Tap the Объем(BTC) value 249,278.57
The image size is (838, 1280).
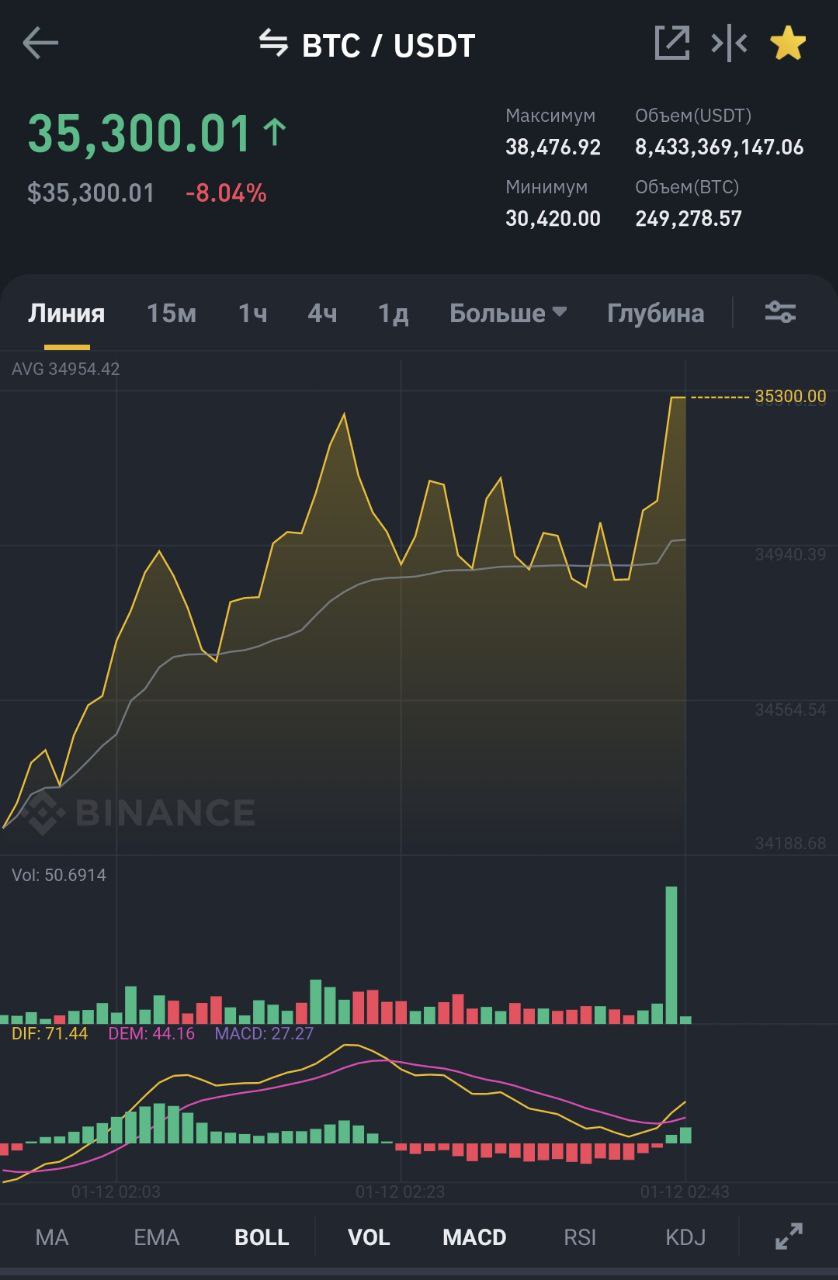coord(688,218)
